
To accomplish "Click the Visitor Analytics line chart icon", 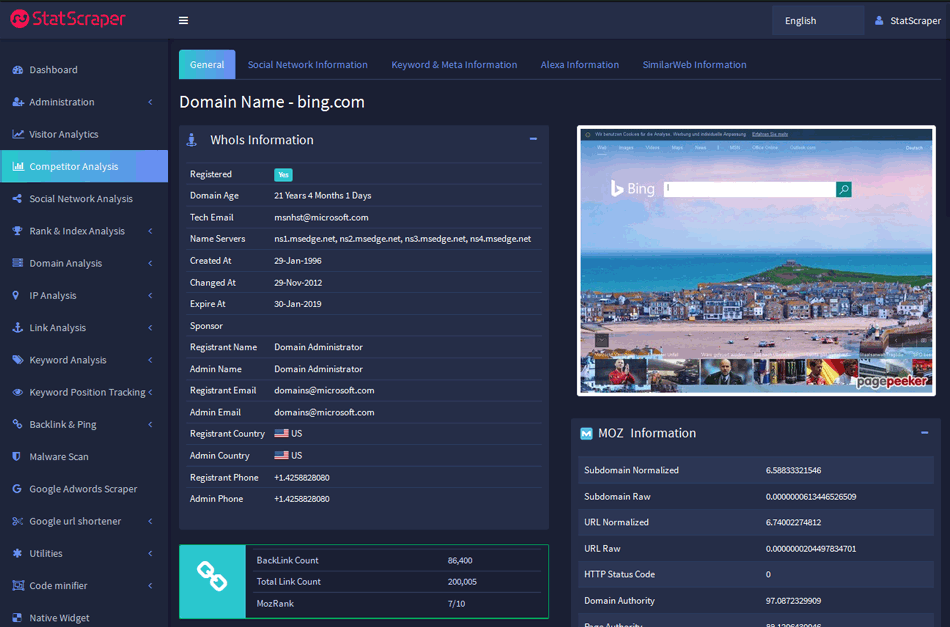I will click(18, 134).
